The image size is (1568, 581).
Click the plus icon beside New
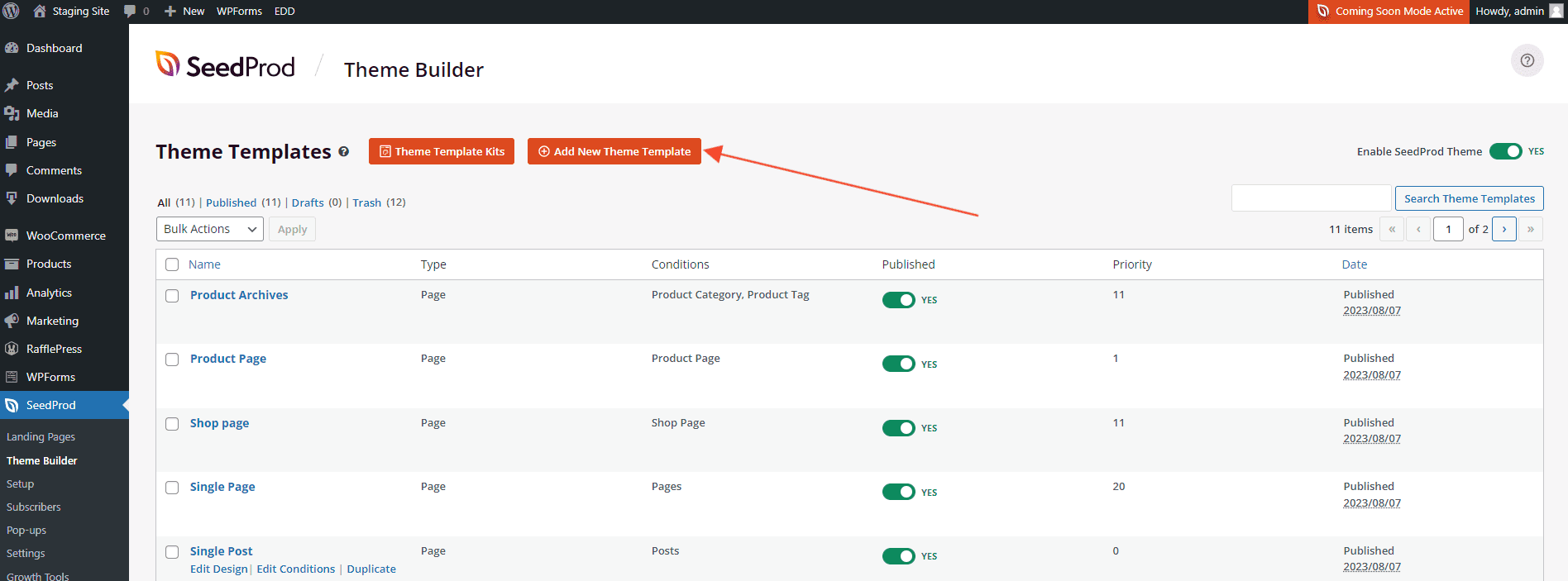coord(170,12)
